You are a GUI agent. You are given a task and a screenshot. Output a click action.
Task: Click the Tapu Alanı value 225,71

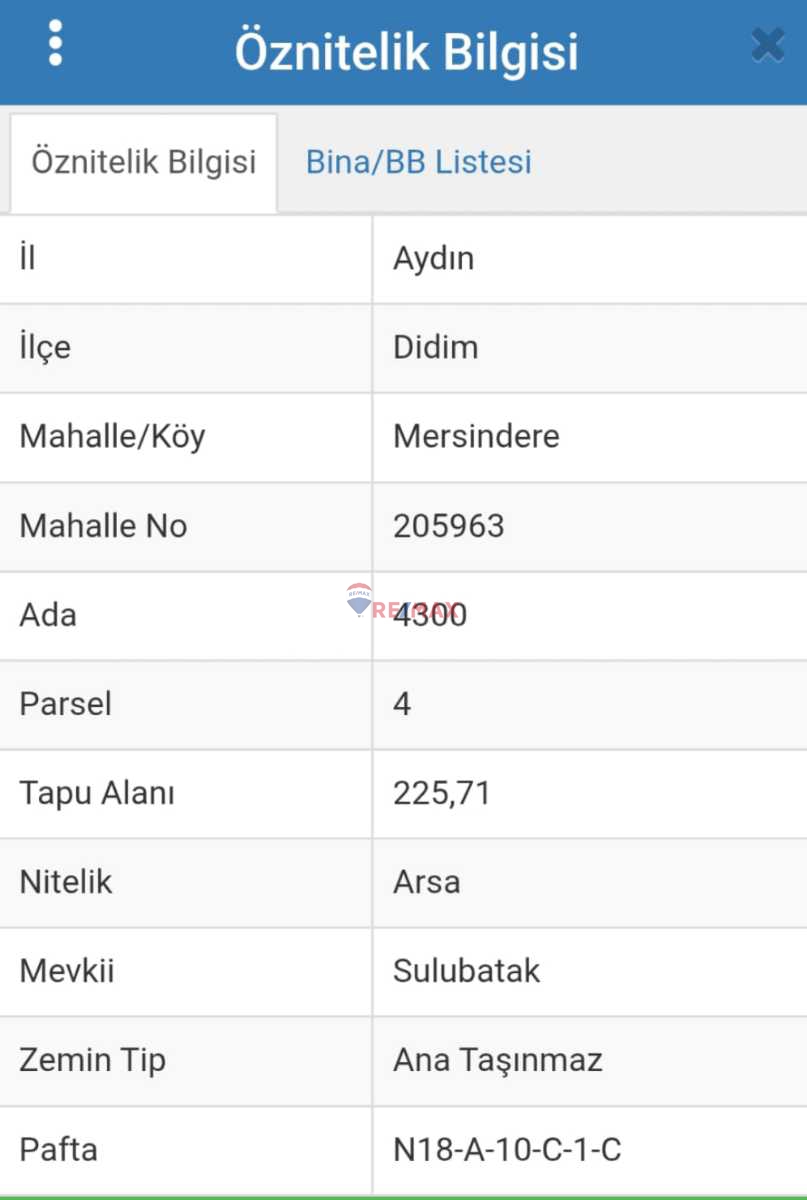443,793
